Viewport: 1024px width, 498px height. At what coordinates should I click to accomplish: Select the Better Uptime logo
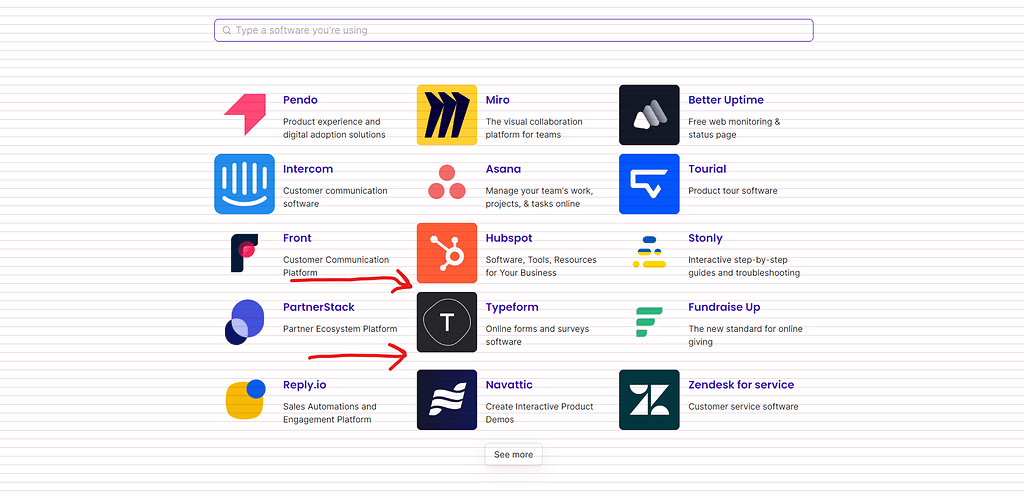(649, 115)
